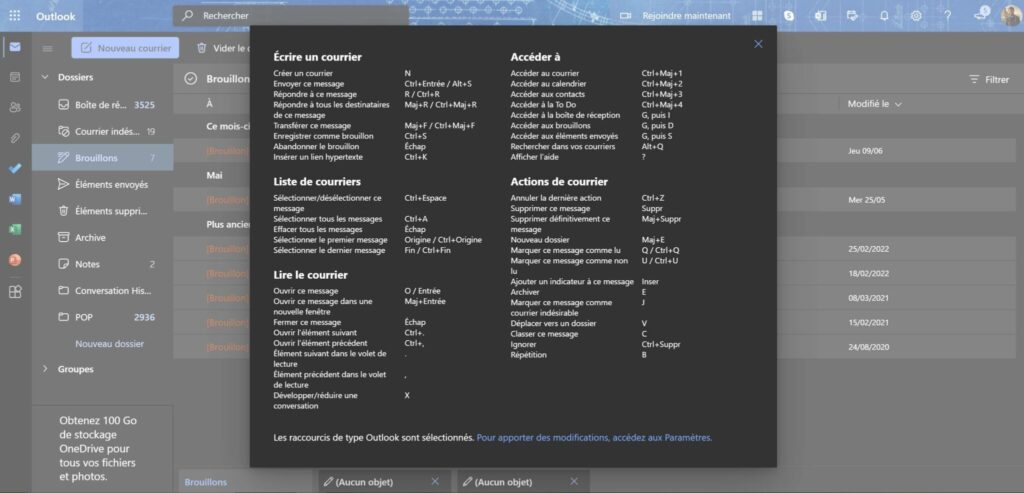Open To Do checkmark app icon
The height and width of the screenshot is (493, 1024).
tap(15, 168)
